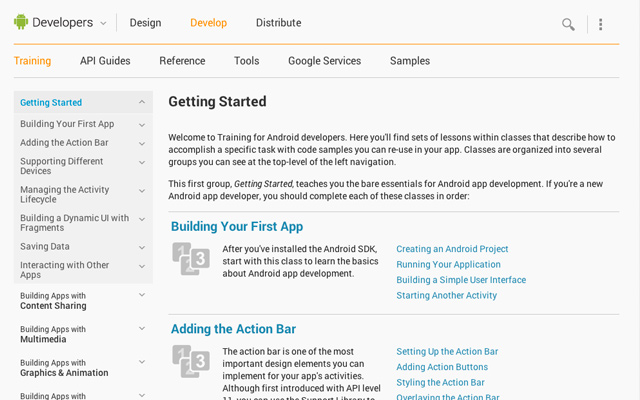The width and height of the screenshot is (640, 400).
Task: Expand Building Your First App in sidebar
Action: (x=142, y=125)
